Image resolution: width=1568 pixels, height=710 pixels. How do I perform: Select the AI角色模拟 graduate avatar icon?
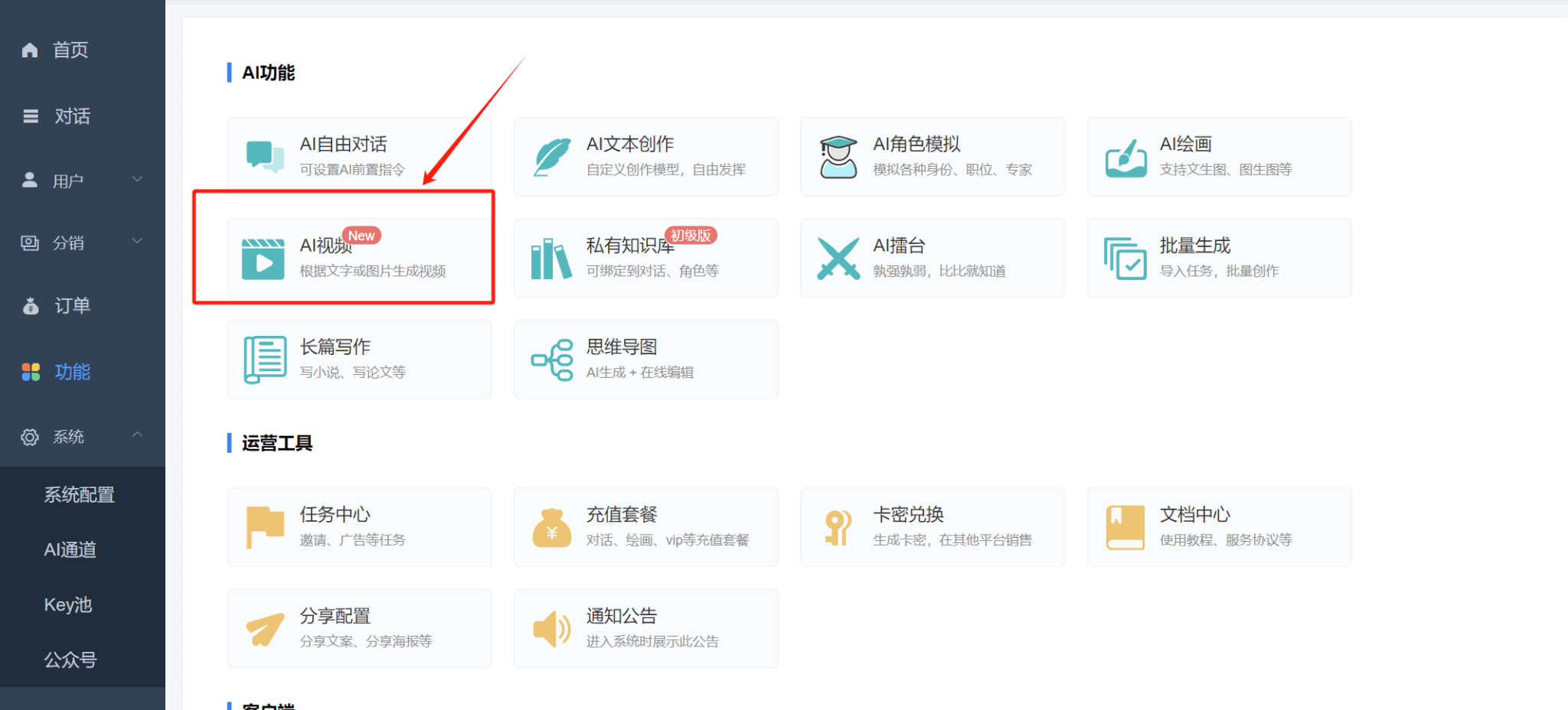(838, 157)
